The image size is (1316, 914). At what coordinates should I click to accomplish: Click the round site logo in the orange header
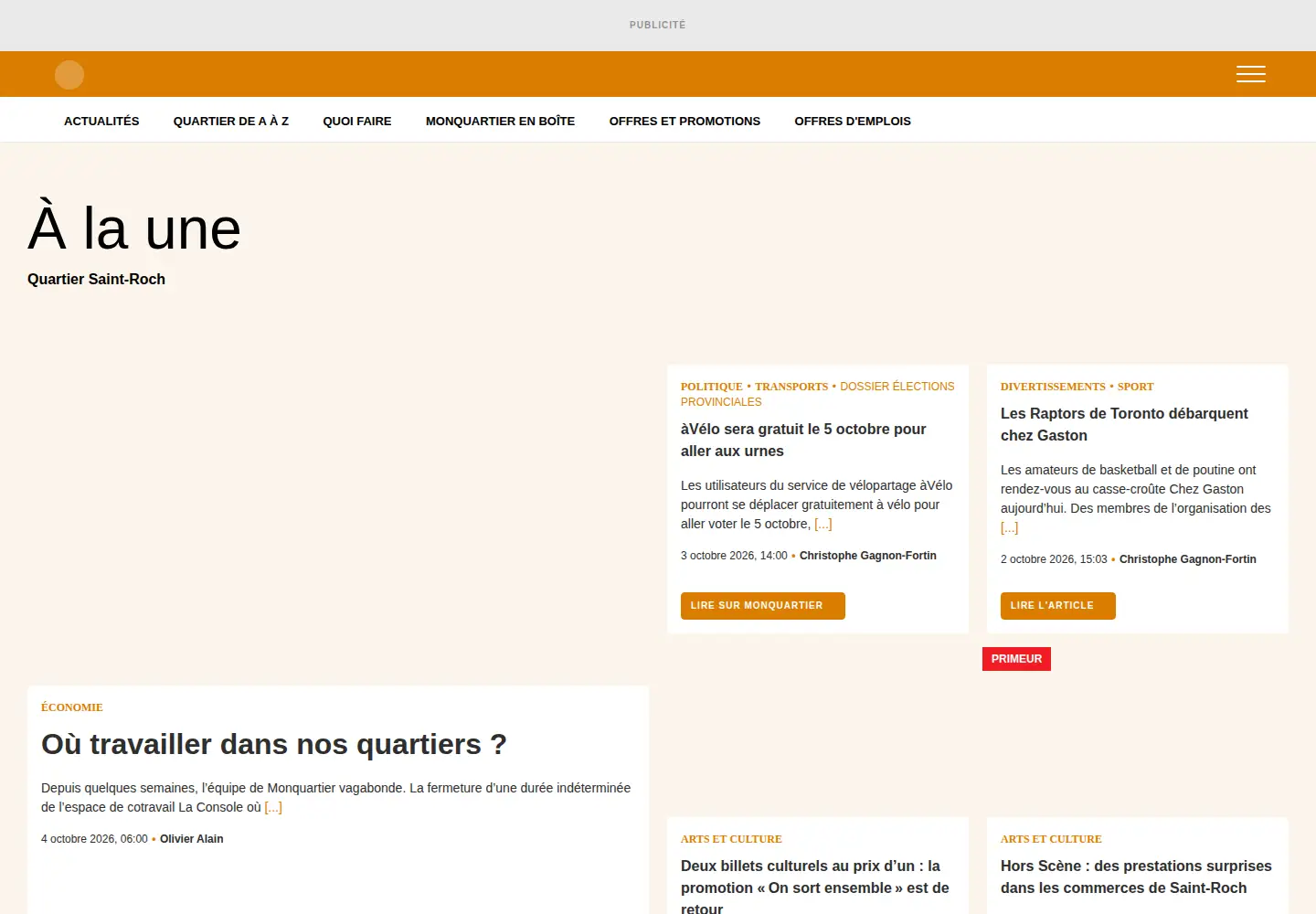(69, 75)
